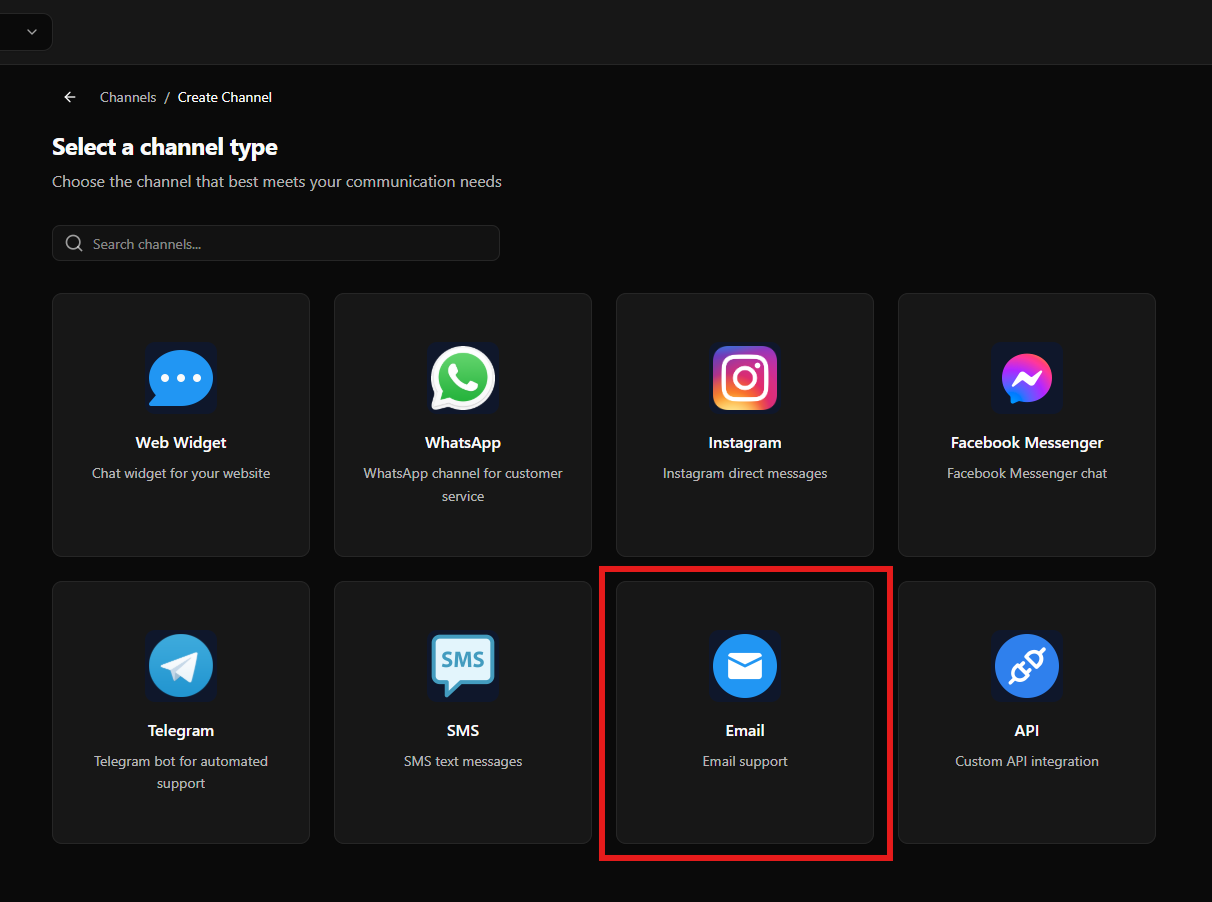Select the API title text

click(x=1027, y=730)
